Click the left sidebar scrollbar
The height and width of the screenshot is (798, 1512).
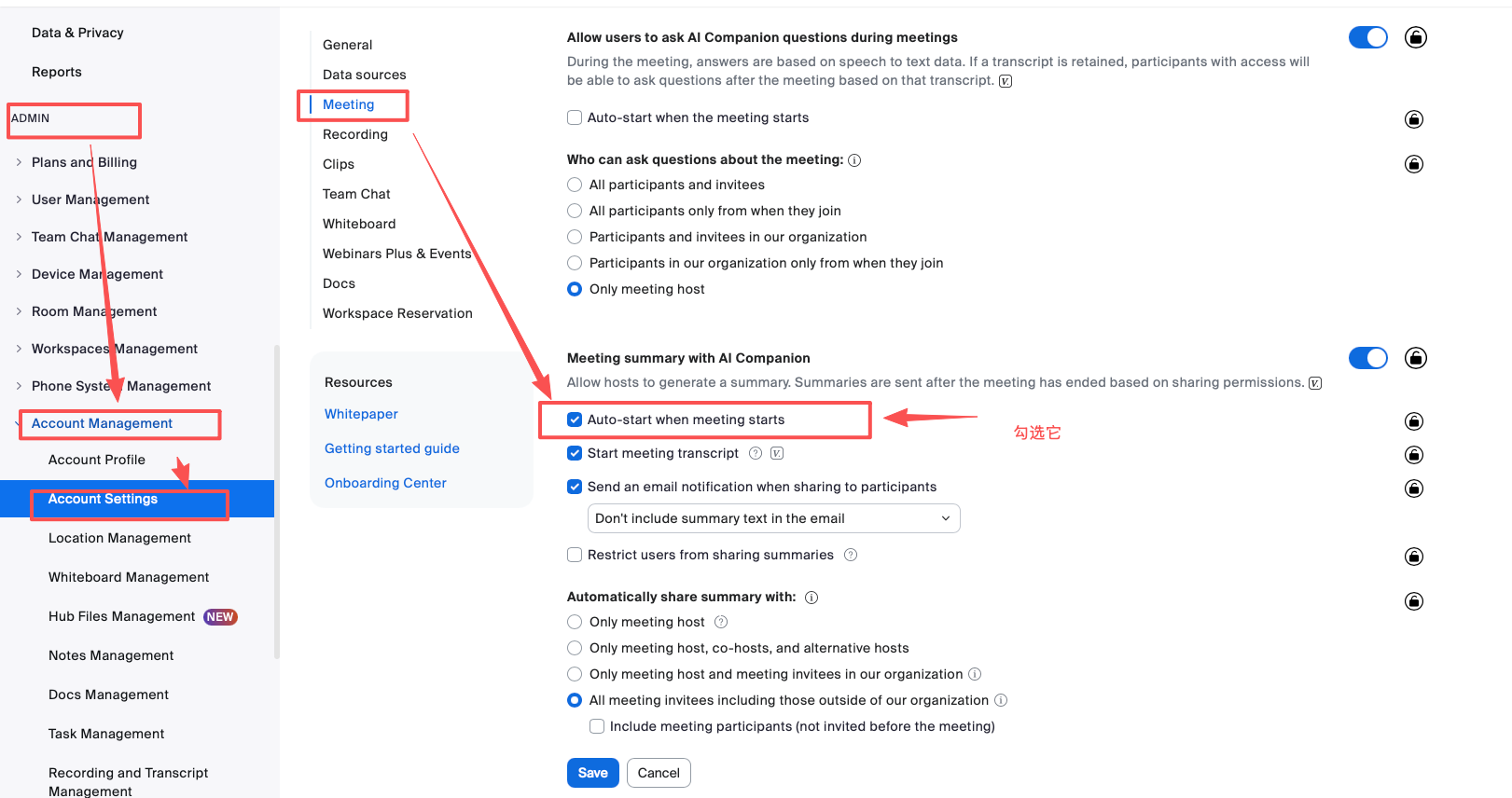pos(276,503)
